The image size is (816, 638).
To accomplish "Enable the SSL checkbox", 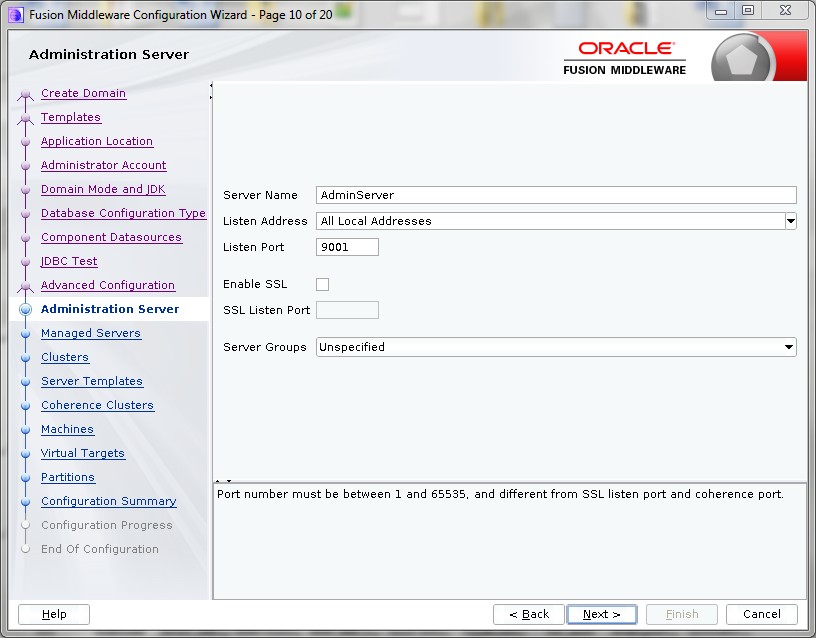I will (323, 284).
